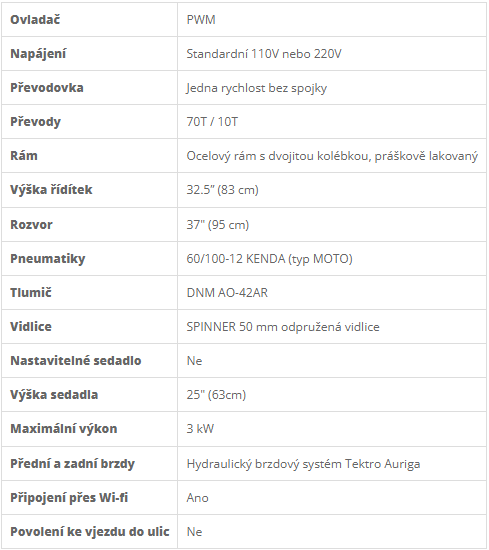The height and width of the screenshot is (550, 489).
Task: Select the Ocelový rám s dvojitou kolébkou text
Action: 279,156
